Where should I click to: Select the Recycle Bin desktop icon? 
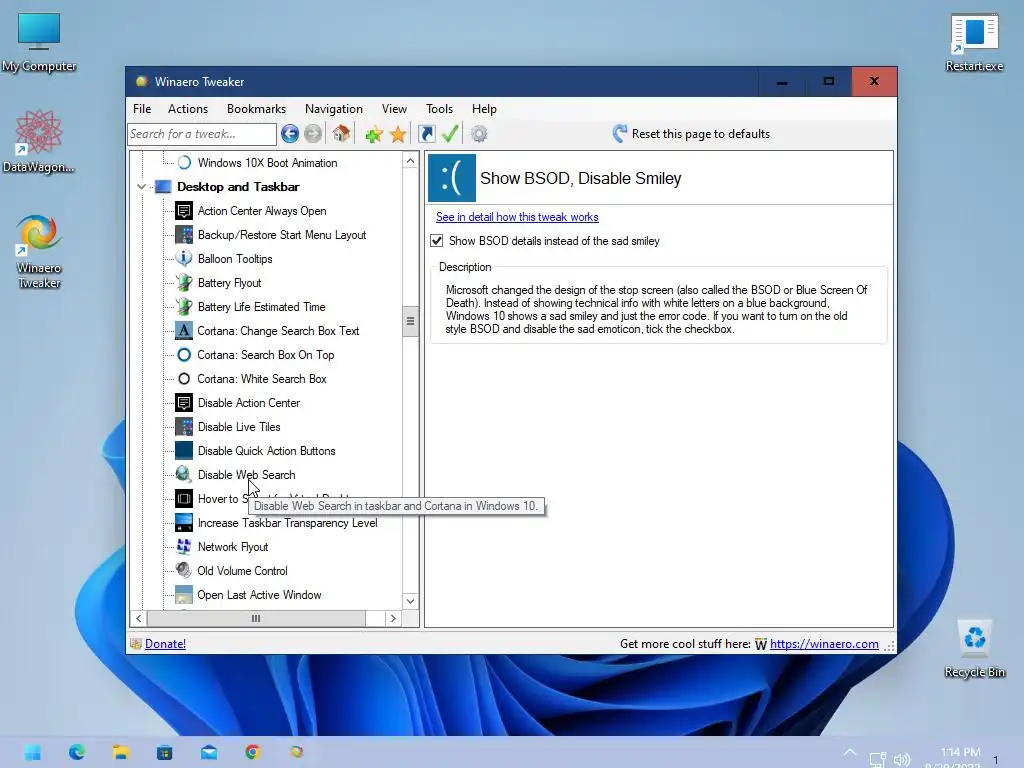[x=974, y=648]
